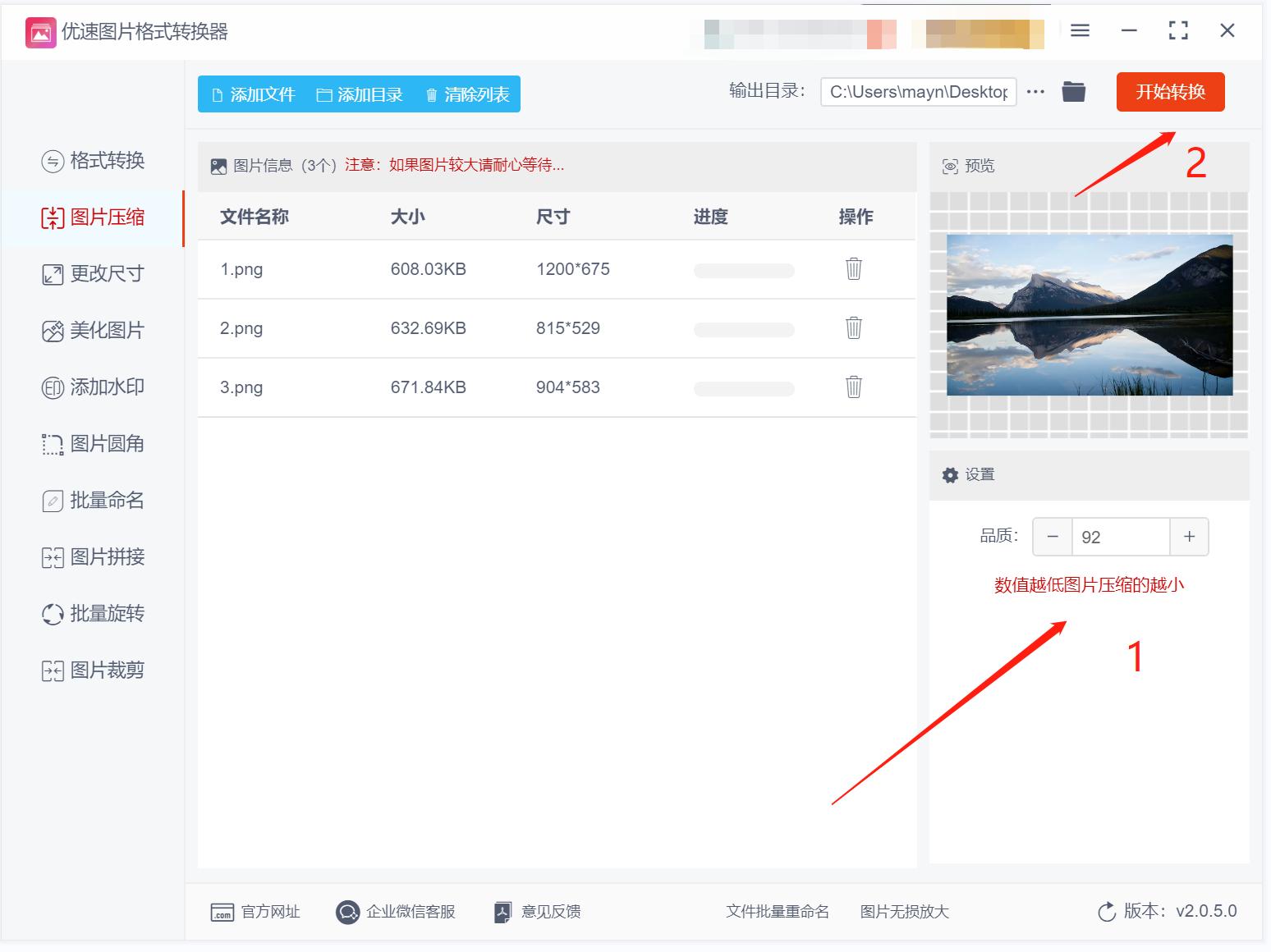Screen dimensions: 1271x952
Task: Click the mountain lake preview thumbnail
Action: [x=1088, y=316]
